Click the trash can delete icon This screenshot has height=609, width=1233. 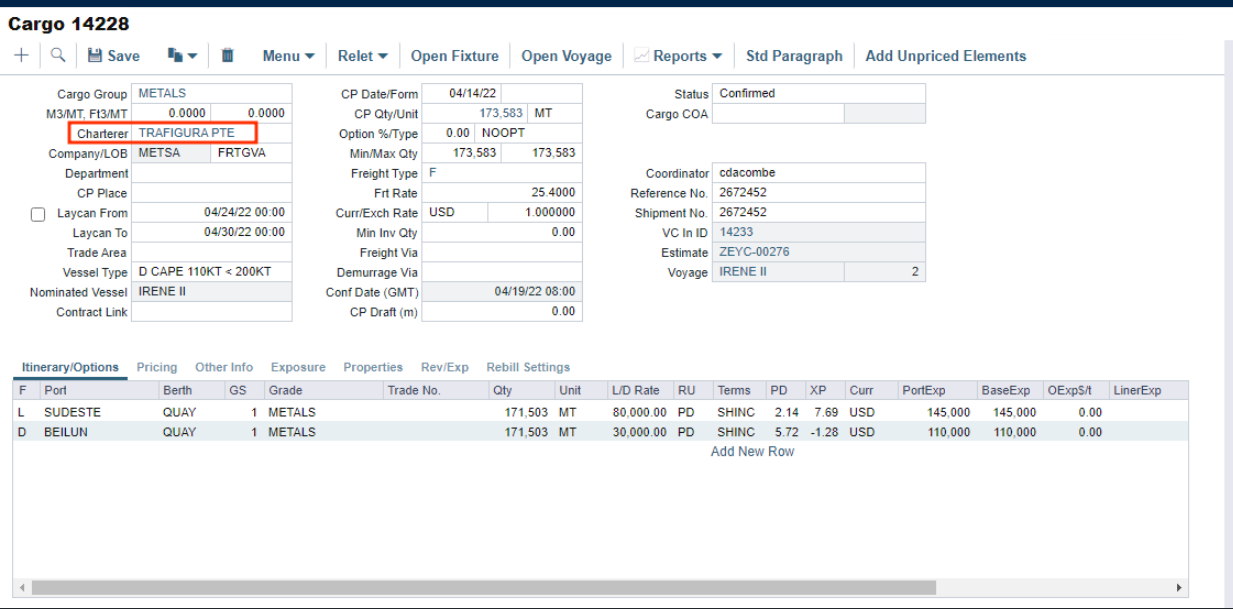coord(228,56)
